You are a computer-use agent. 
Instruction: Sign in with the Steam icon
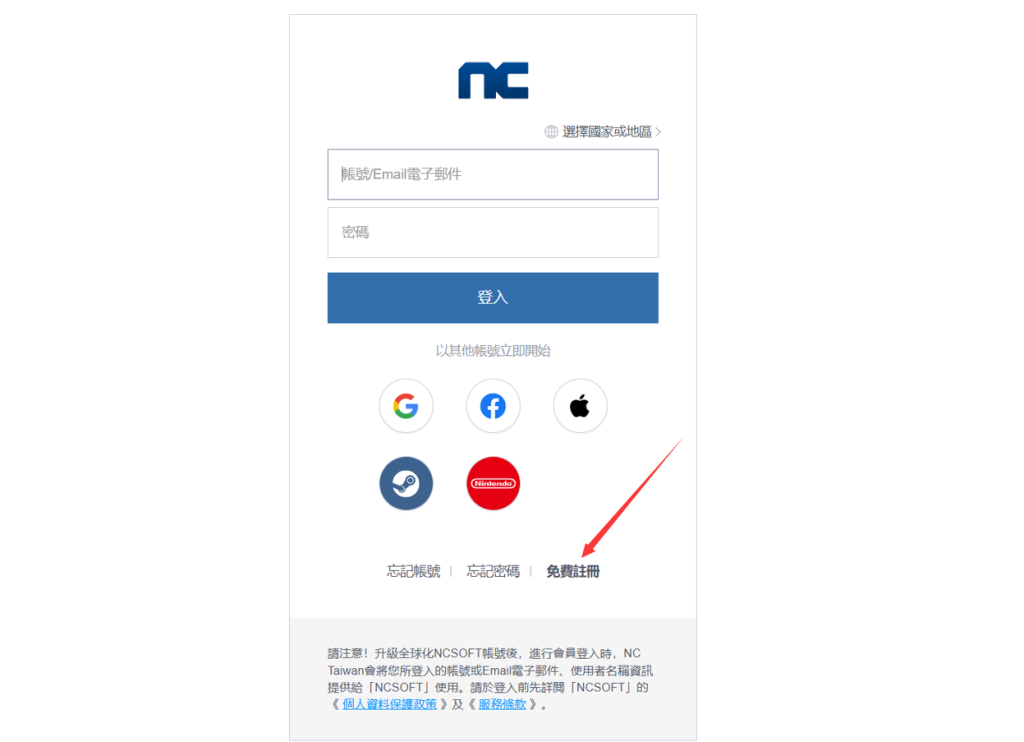pos(406,483)
